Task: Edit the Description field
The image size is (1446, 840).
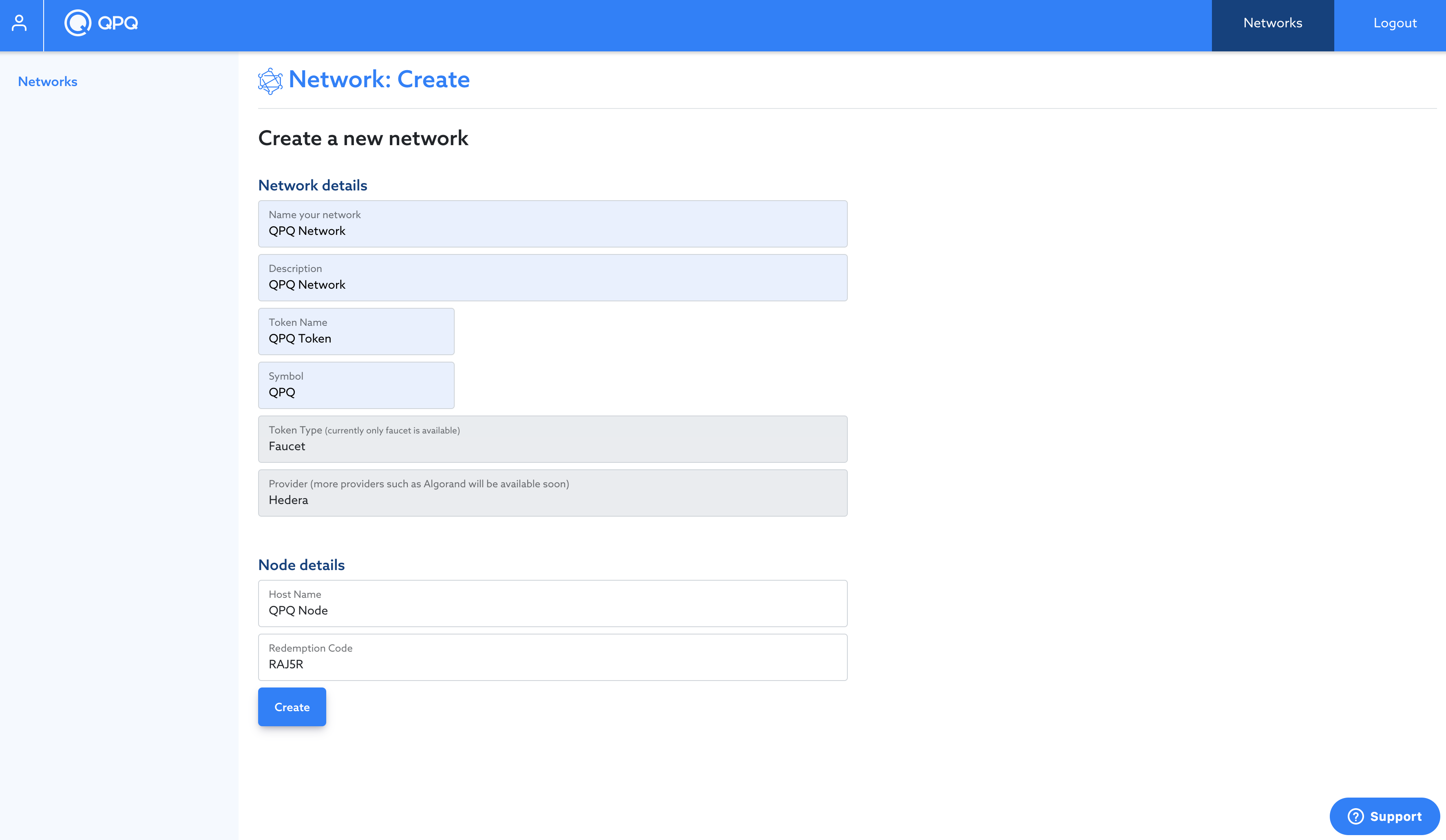Action: 552,278
